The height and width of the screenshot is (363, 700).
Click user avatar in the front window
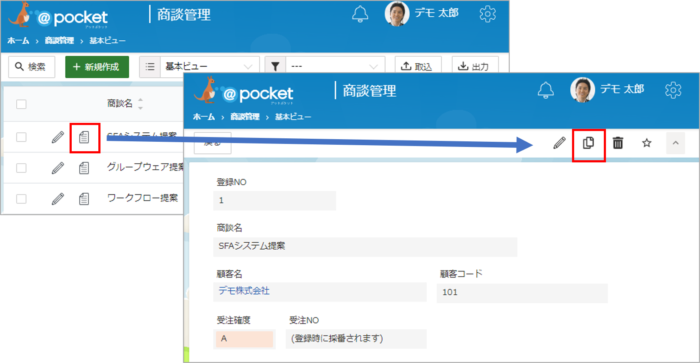point(583,90)
